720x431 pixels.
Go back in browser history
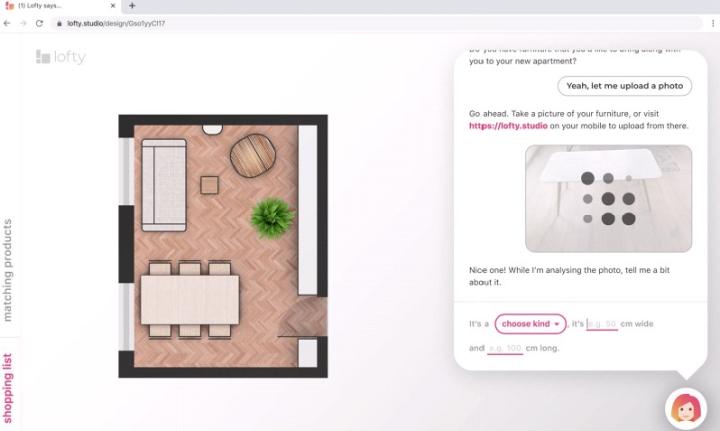[7, 23]
